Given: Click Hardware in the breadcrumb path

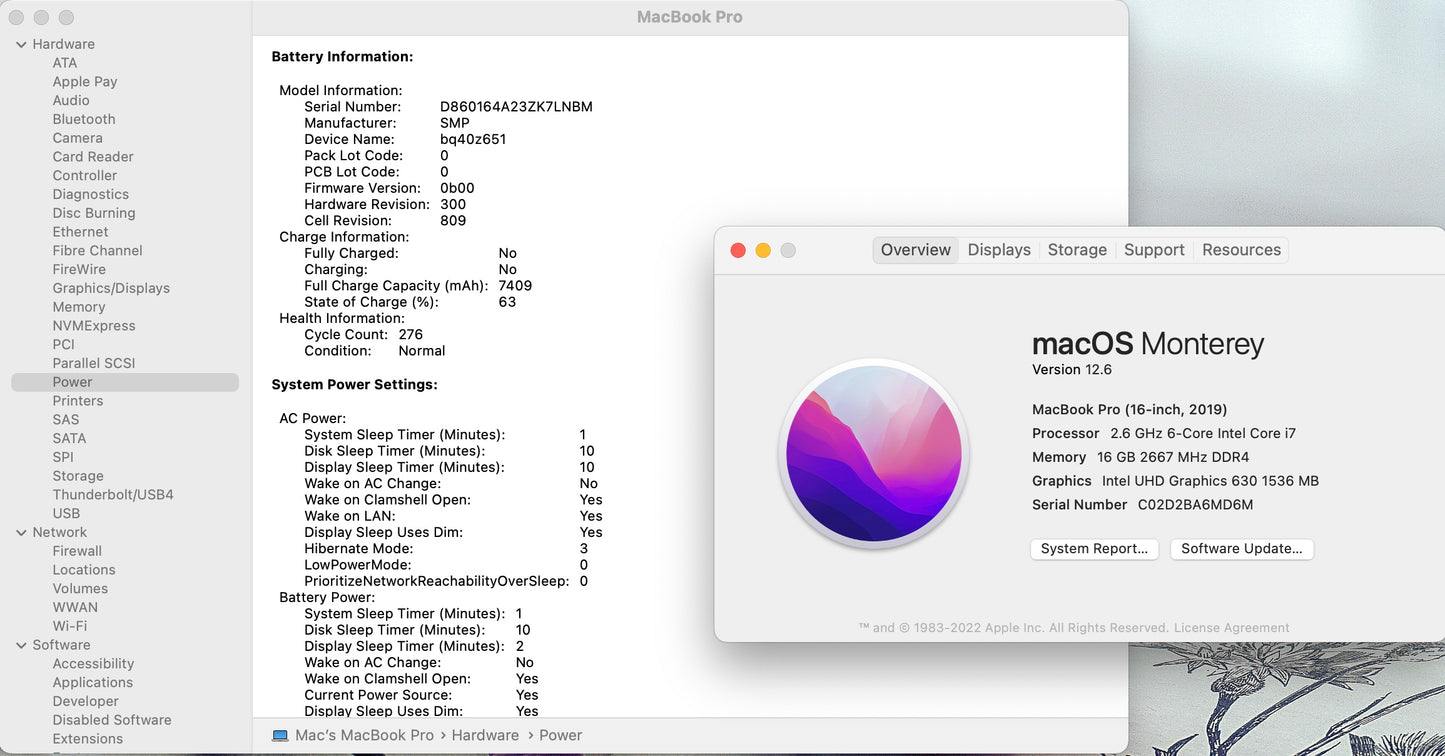Looking at the screenshot, I should tap(485, 735).
